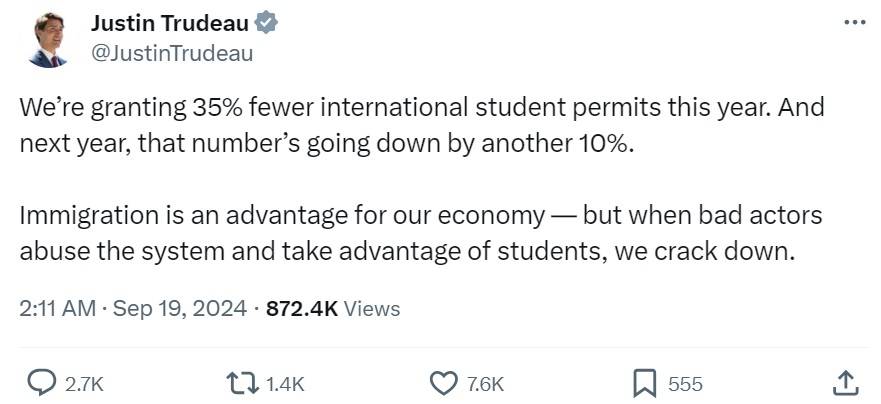881x404 pixels.
Task: Repost this tweet using the arrows icon
Action: tap(243, 382)
